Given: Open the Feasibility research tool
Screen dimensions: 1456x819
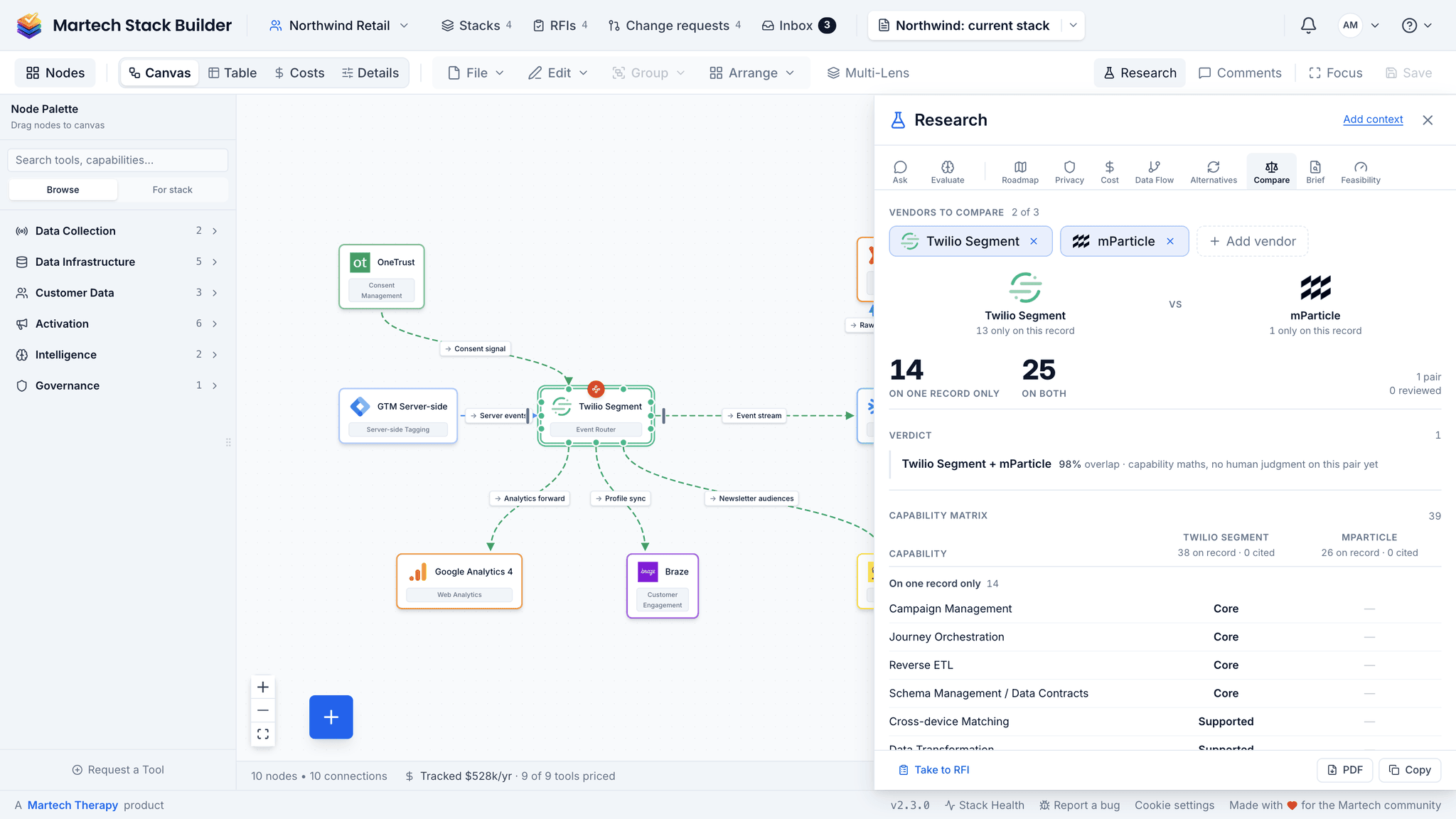Looking at the screenshot, I should (x=1361, y=172).
